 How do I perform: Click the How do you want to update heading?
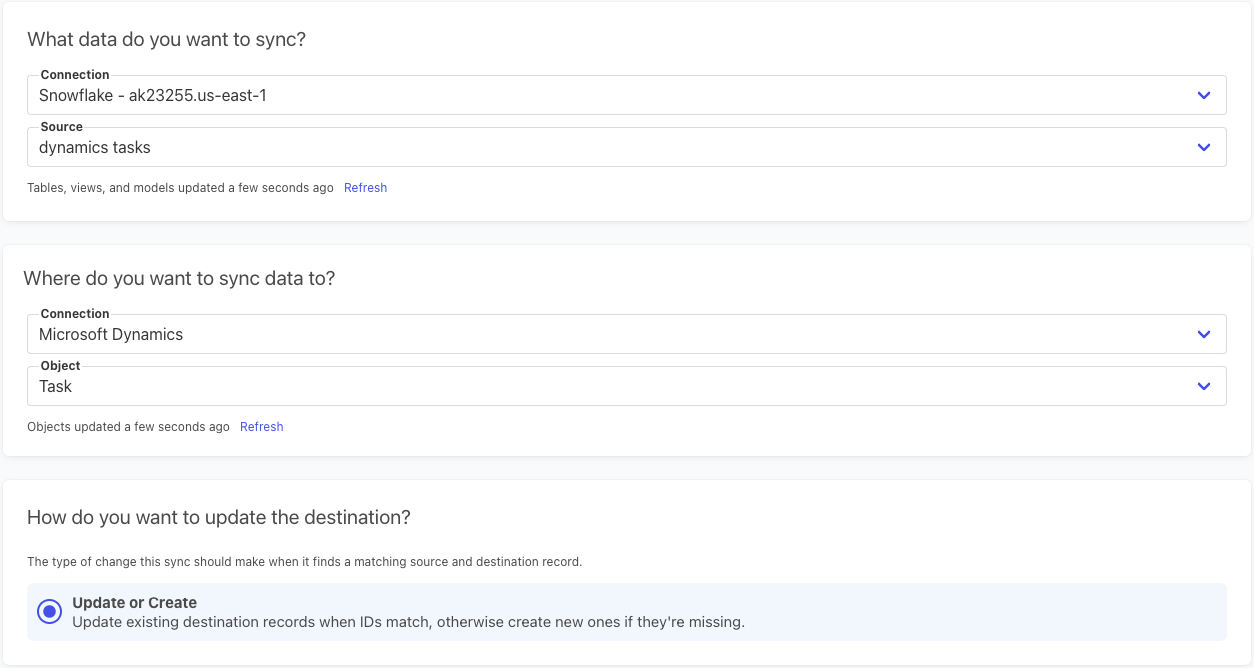coord(219,517)
